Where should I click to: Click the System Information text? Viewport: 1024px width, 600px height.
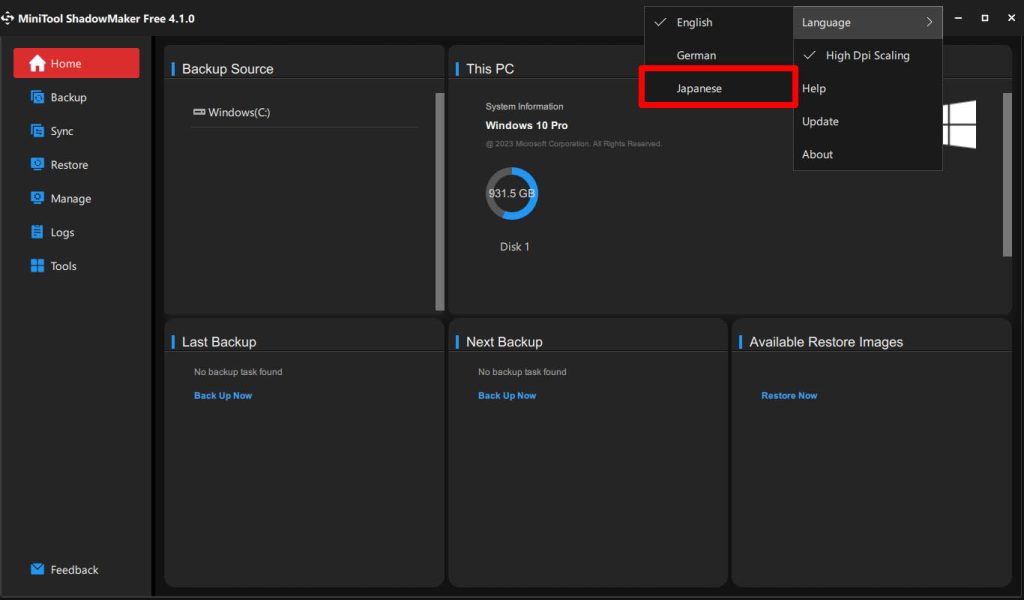[524, 106]
